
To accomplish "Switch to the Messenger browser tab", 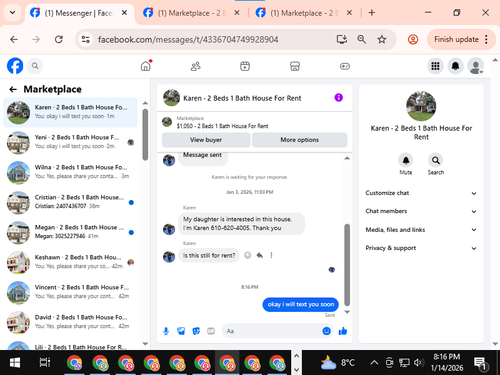I will [78, 13].
